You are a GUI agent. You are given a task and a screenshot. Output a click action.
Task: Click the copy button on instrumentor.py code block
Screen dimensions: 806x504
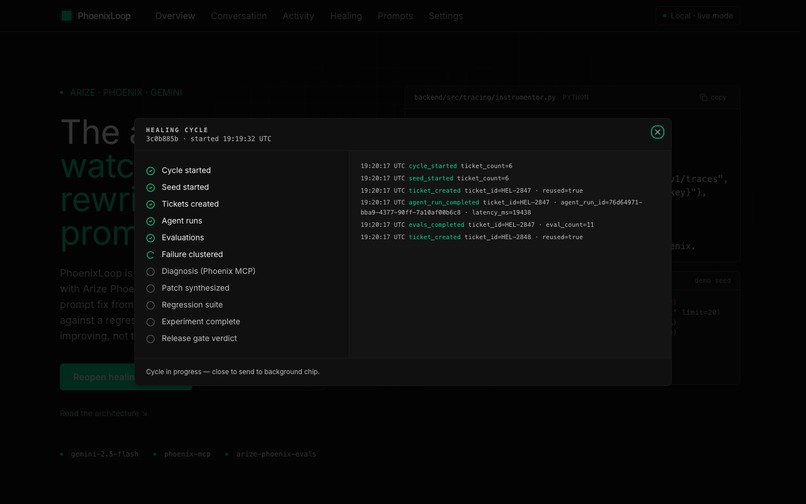(x=713, y=97)
